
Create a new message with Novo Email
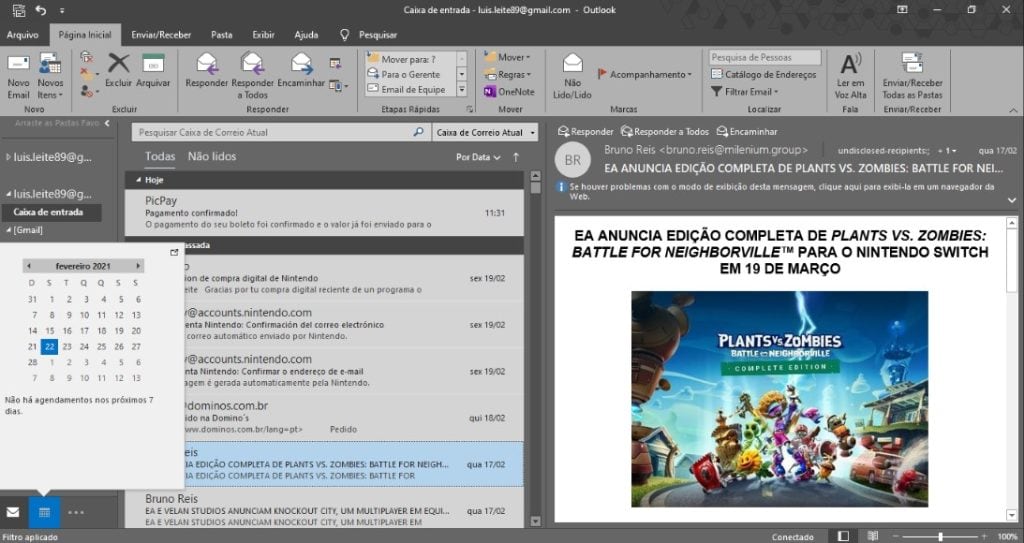18,76
